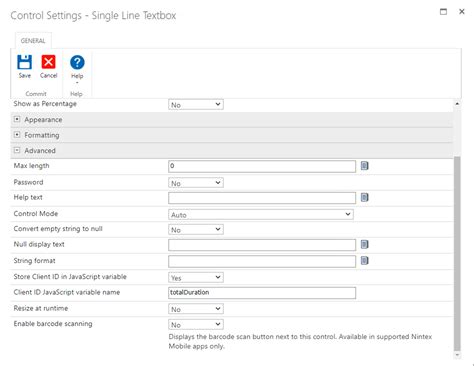Click the 'Enable barcode scanning' label
The height and width of the screenshot is (366, 474).
[53, 324]
